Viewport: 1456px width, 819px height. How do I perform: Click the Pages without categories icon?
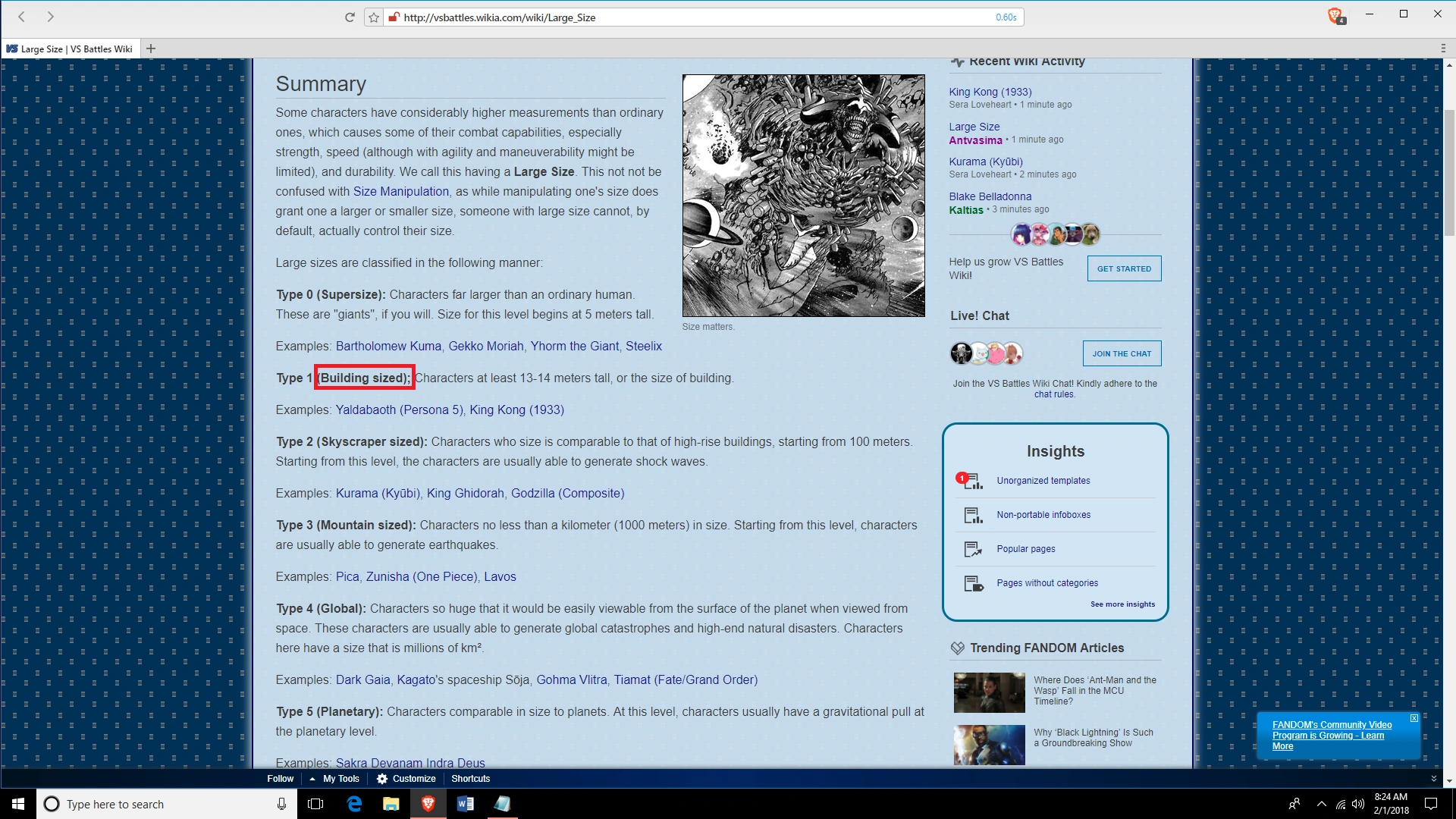[973, 583]
